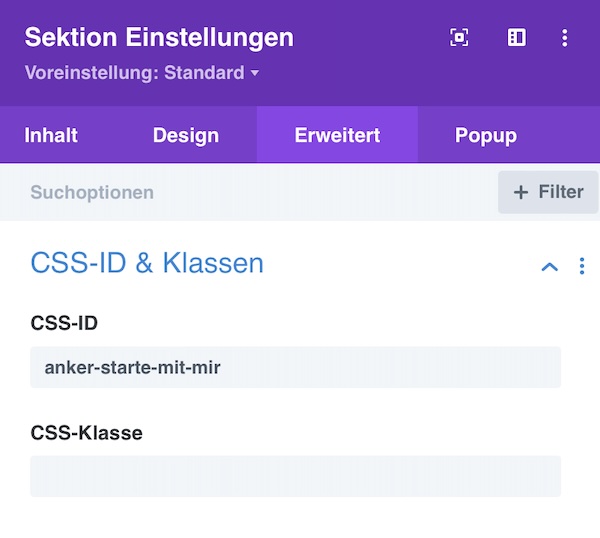Click the CSS-ID field label

click(x=64, y=323)
